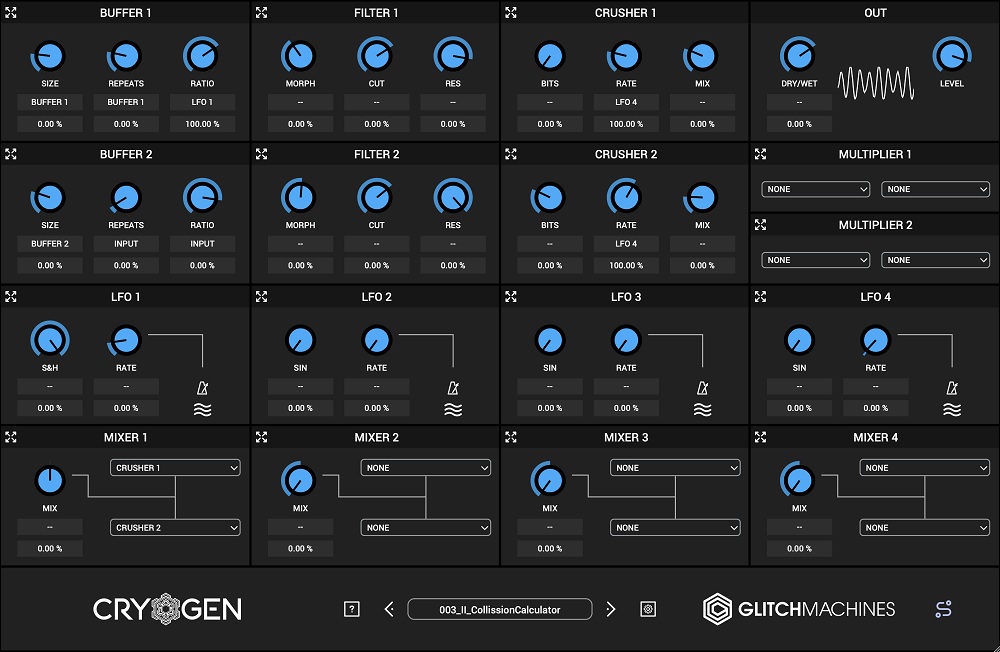Open help using the question mark icon
Viewport: 1000px width, 652px height.
tap(352, 608)
